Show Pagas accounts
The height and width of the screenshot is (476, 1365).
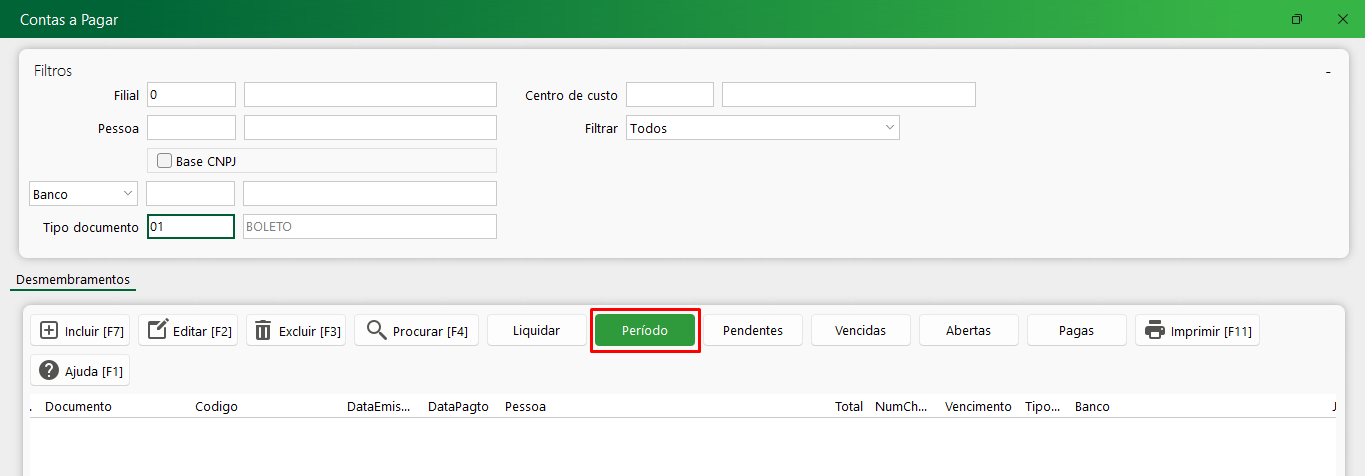(1076, 330)
